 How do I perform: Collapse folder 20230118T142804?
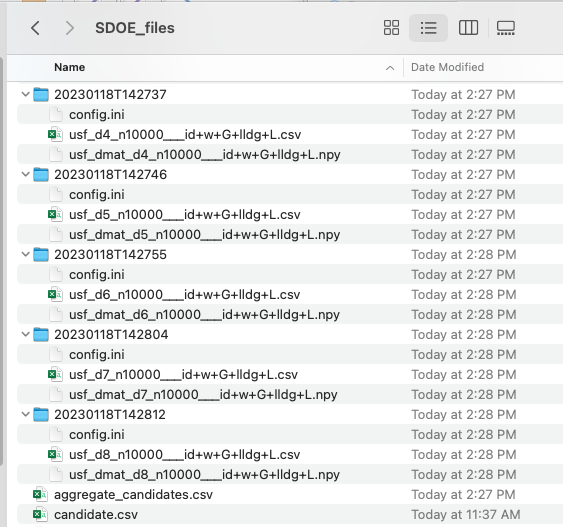(25, 335)
